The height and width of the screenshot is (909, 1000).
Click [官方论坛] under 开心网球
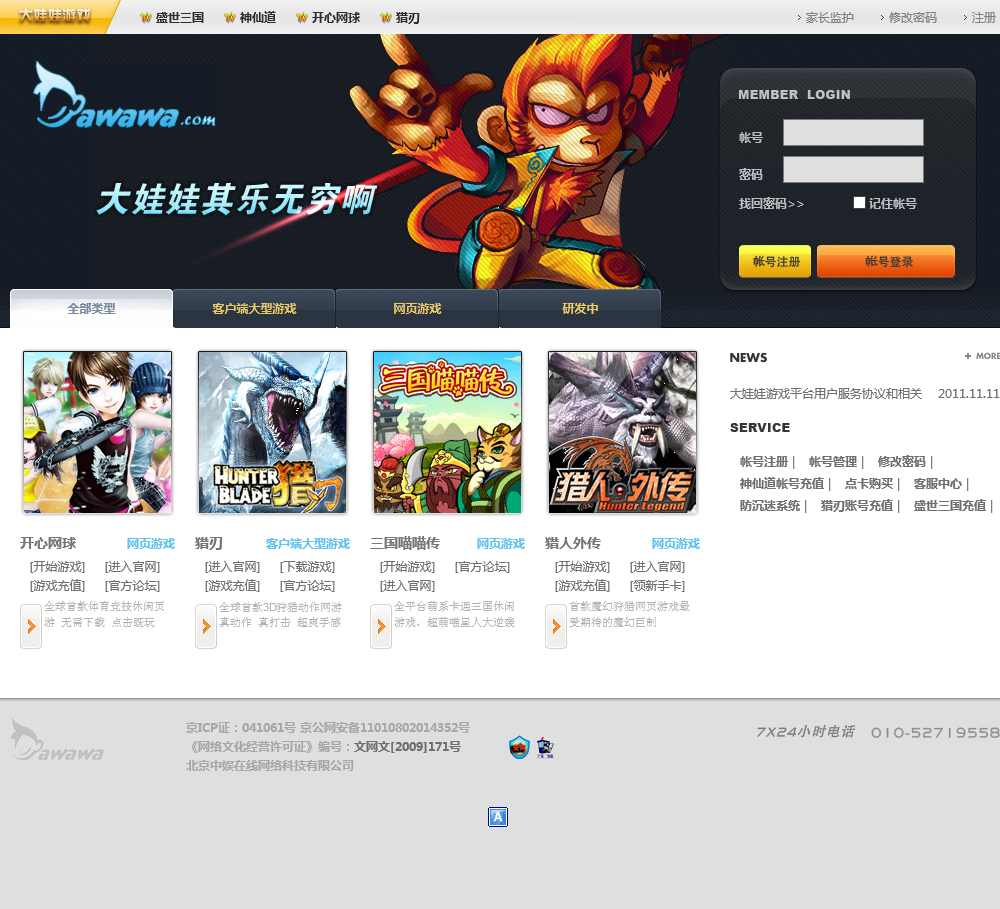pyautogui.click(x=133, y=586)
